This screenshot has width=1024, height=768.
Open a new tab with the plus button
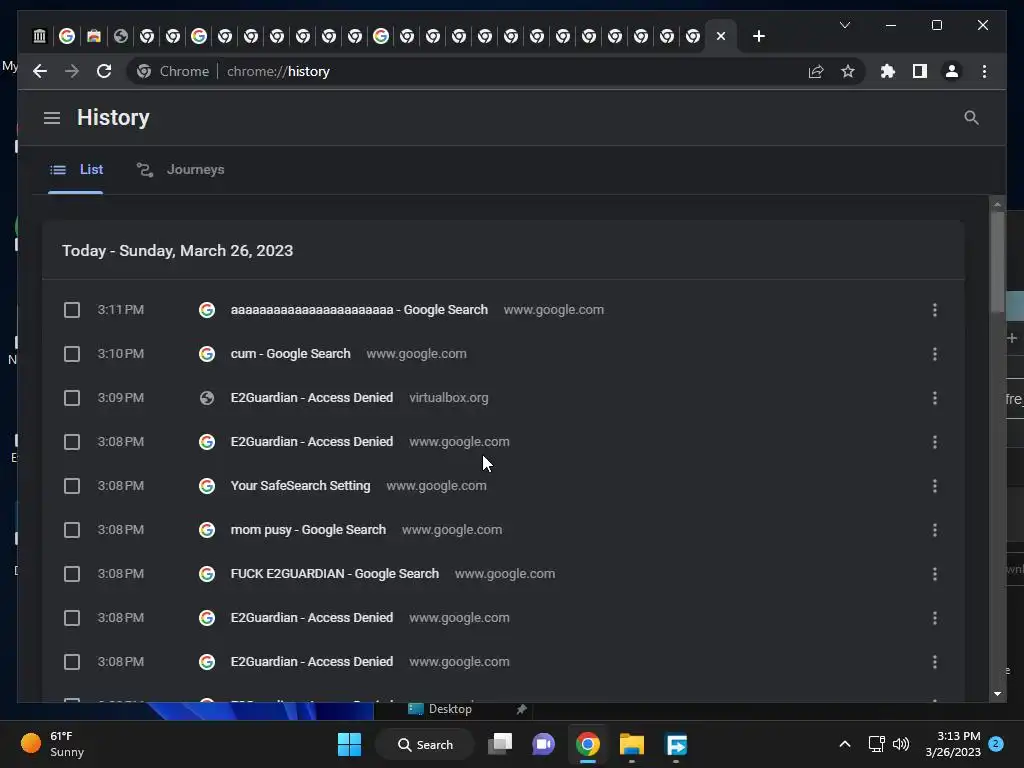click(x=758, y=36)
